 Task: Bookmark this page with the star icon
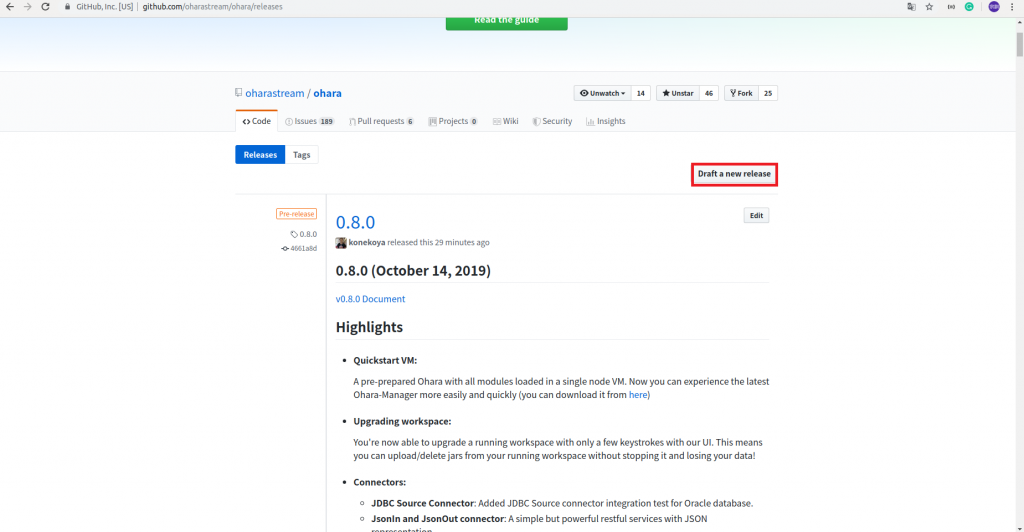coord(929,7)
